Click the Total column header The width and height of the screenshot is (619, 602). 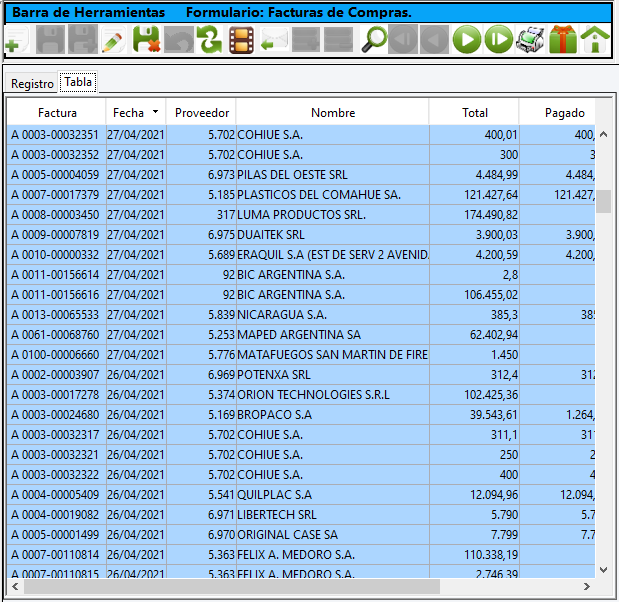click(475, 113)
